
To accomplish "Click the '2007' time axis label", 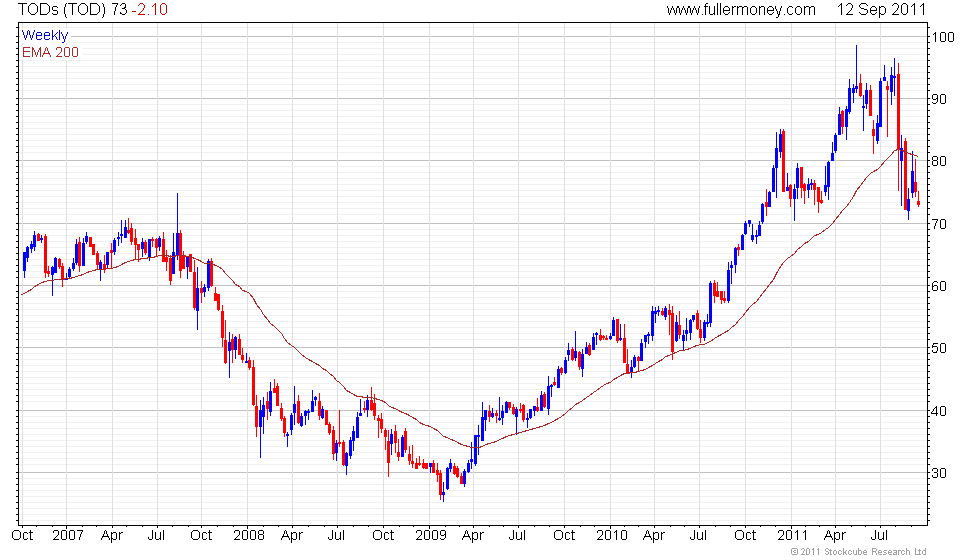I will coord(68,536).
